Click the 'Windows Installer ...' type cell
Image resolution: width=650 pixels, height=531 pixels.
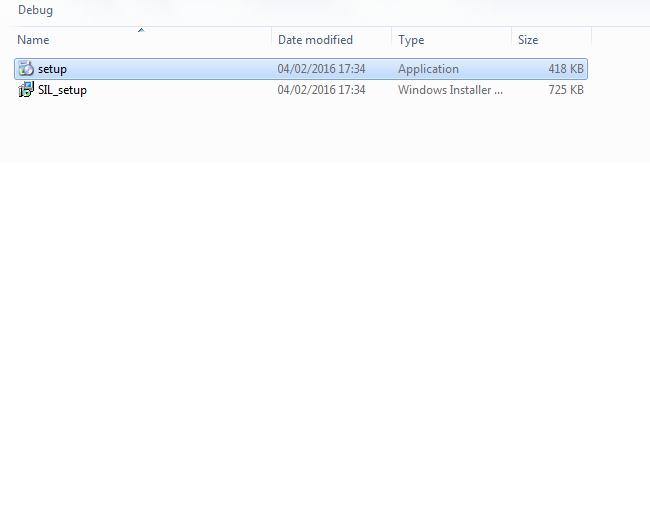pos(450,90)
